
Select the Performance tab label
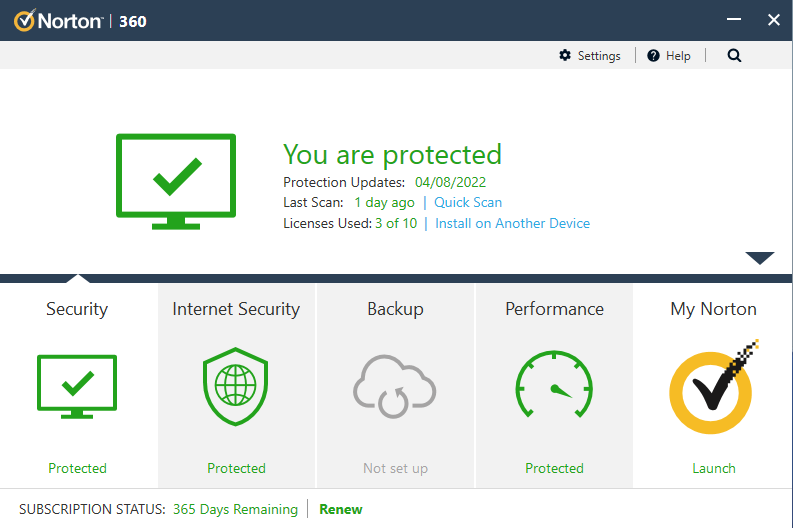[x=554, y=309]
